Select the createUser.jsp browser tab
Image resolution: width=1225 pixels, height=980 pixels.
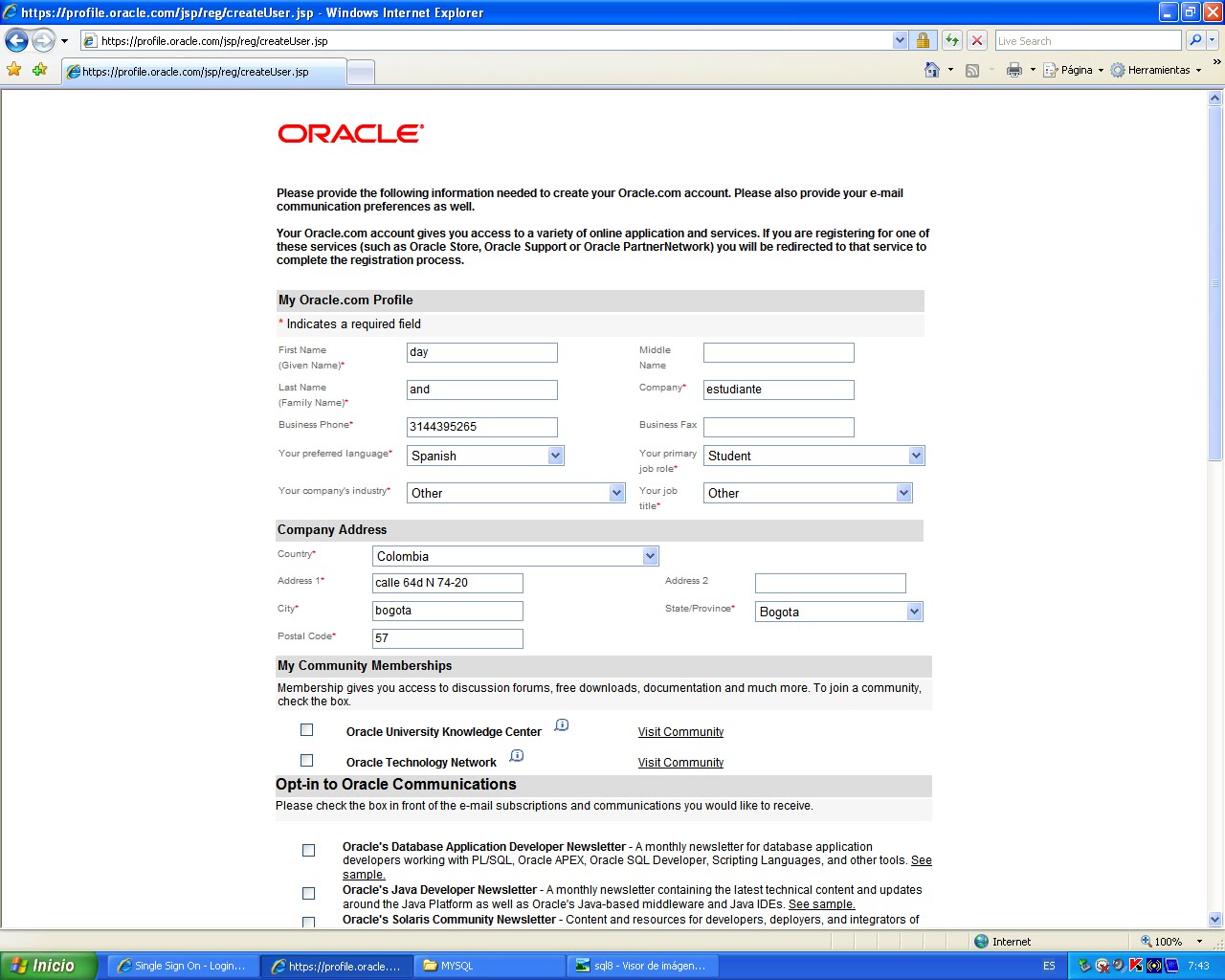coord(204,72)
